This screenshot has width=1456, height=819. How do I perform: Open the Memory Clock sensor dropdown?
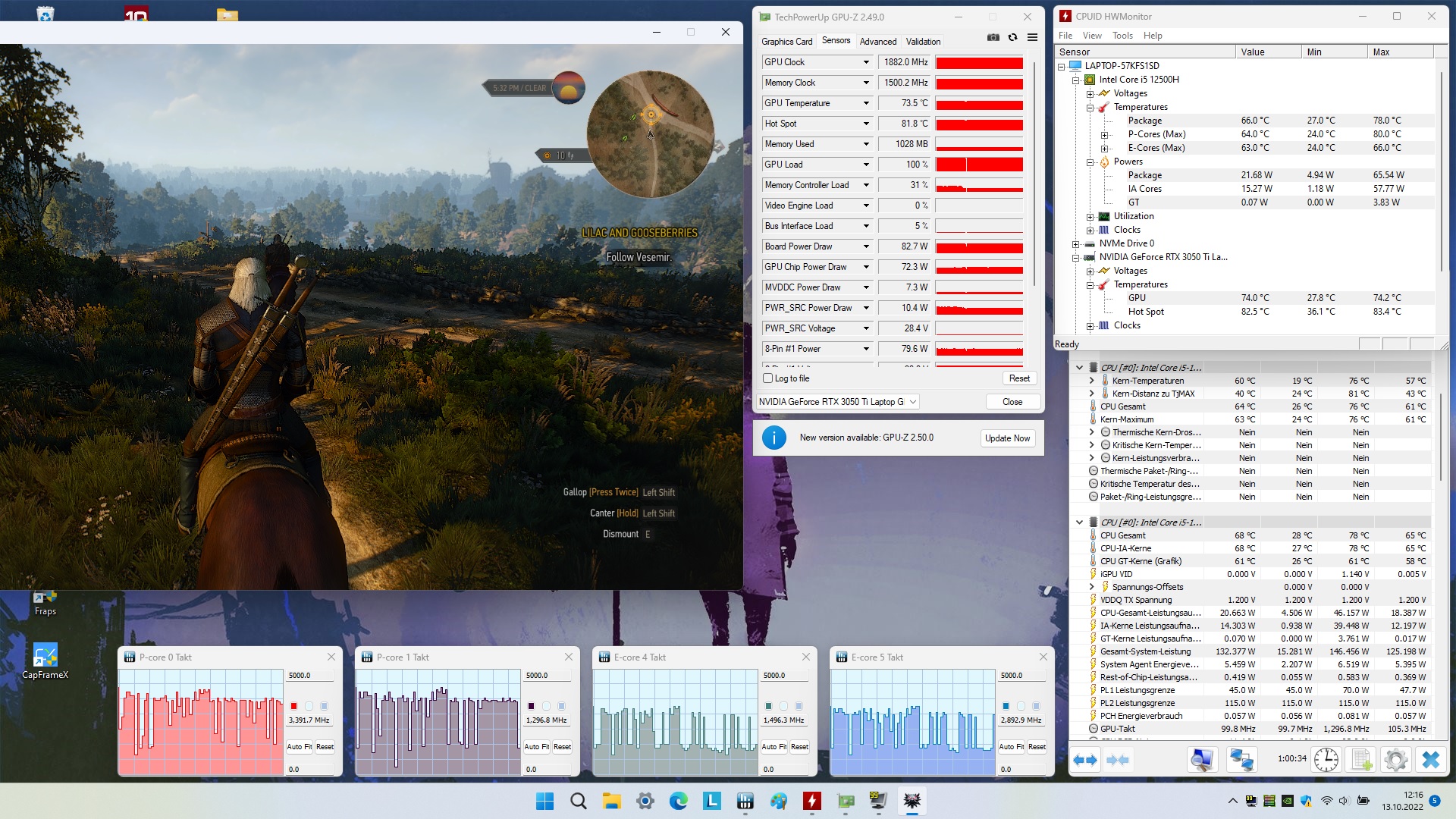point(866,83)
